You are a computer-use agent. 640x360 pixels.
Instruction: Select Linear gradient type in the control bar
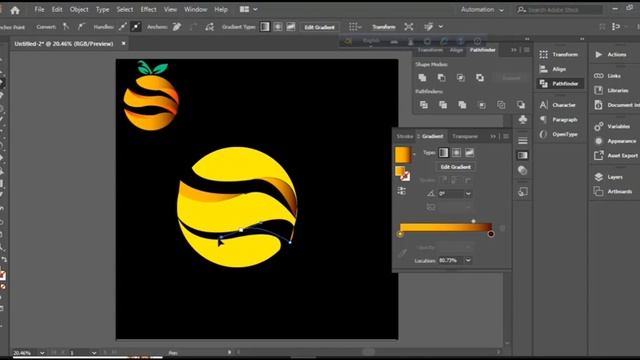(x=264, y=27)
